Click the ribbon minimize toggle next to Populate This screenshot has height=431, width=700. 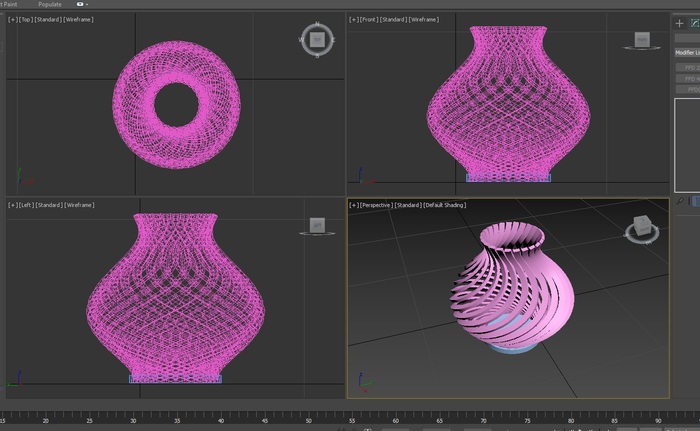coord(82,4)
